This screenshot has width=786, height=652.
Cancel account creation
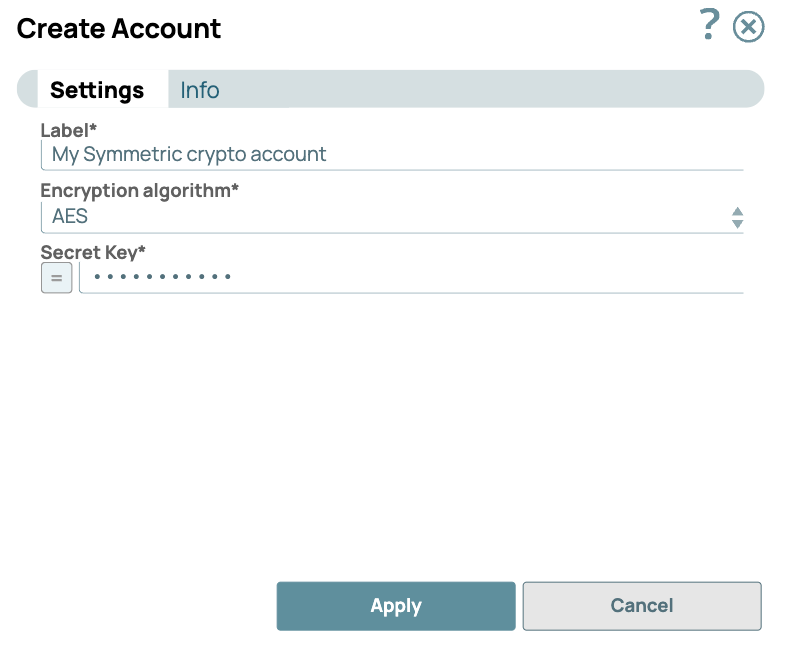[641, 606]
